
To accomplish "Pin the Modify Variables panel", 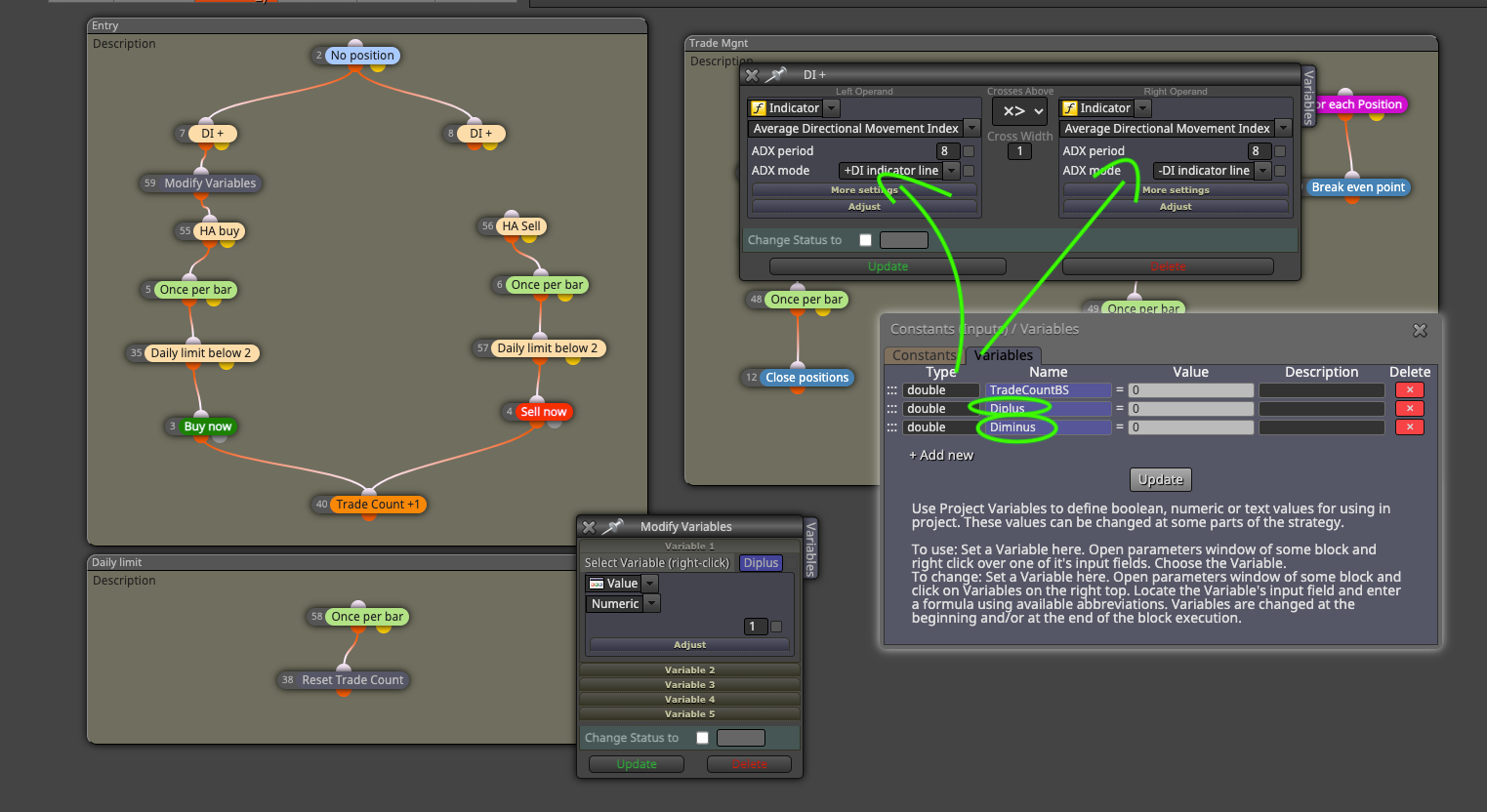I will coord(613,526).
